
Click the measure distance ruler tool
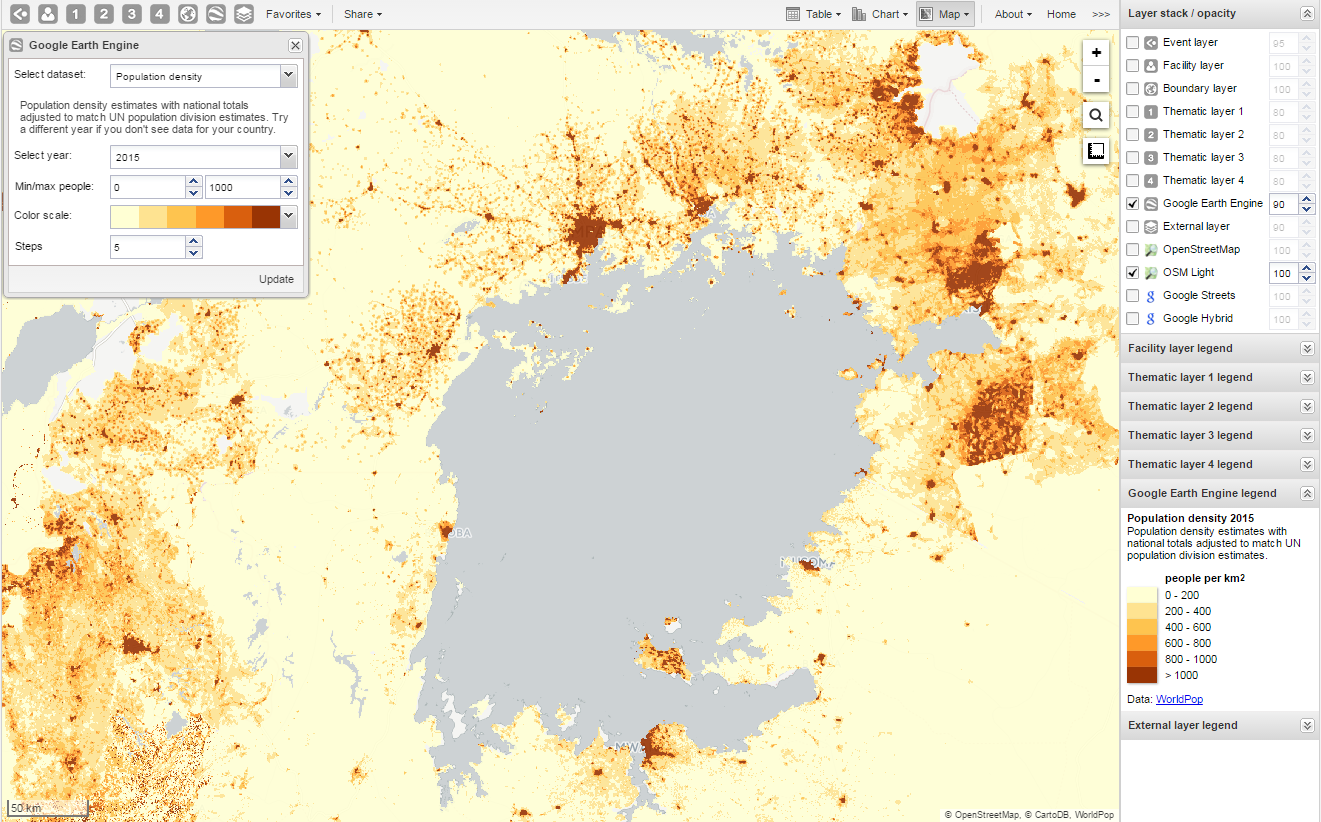tap(1096, 151)
